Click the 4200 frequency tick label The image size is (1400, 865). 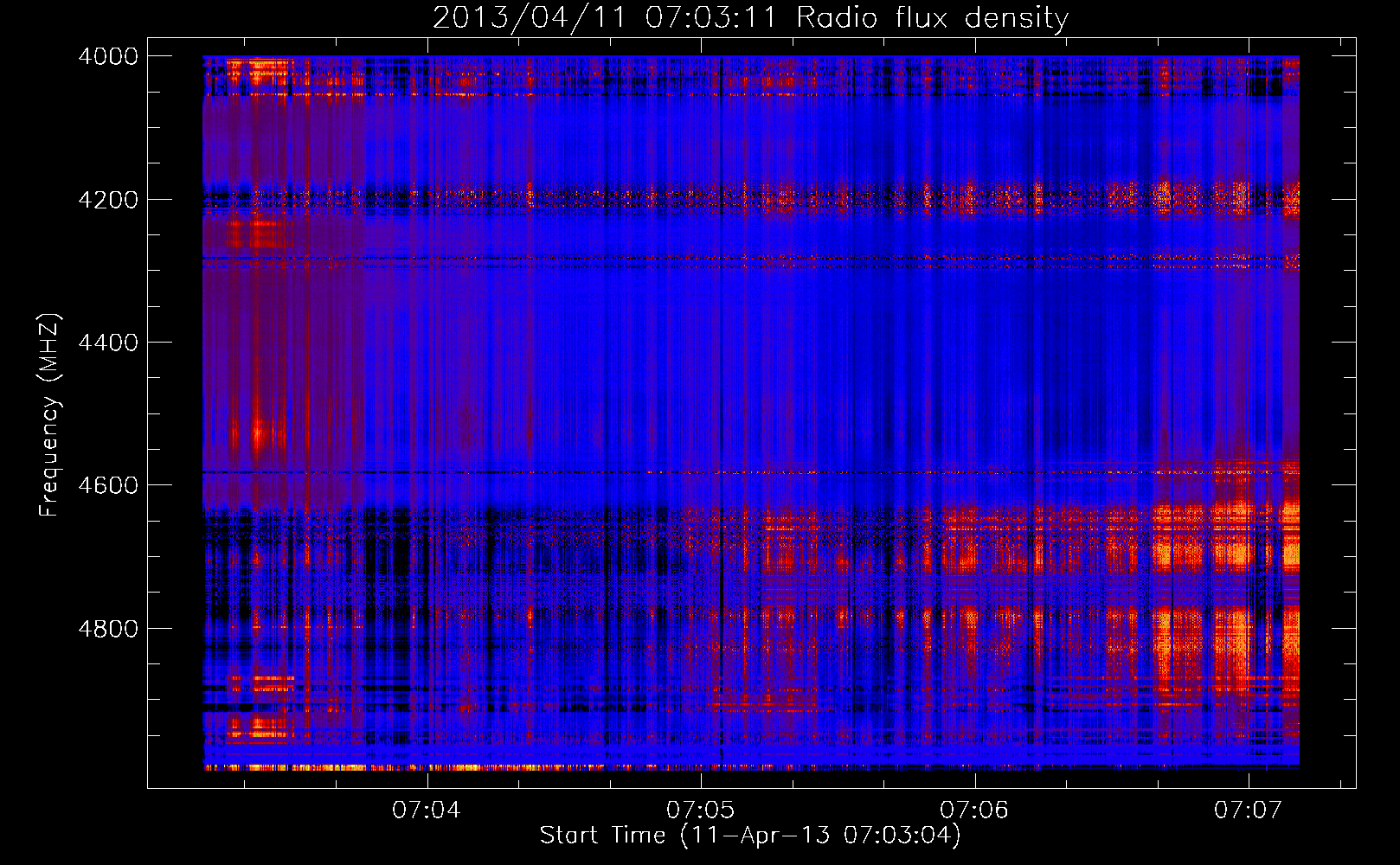point(108,200)
